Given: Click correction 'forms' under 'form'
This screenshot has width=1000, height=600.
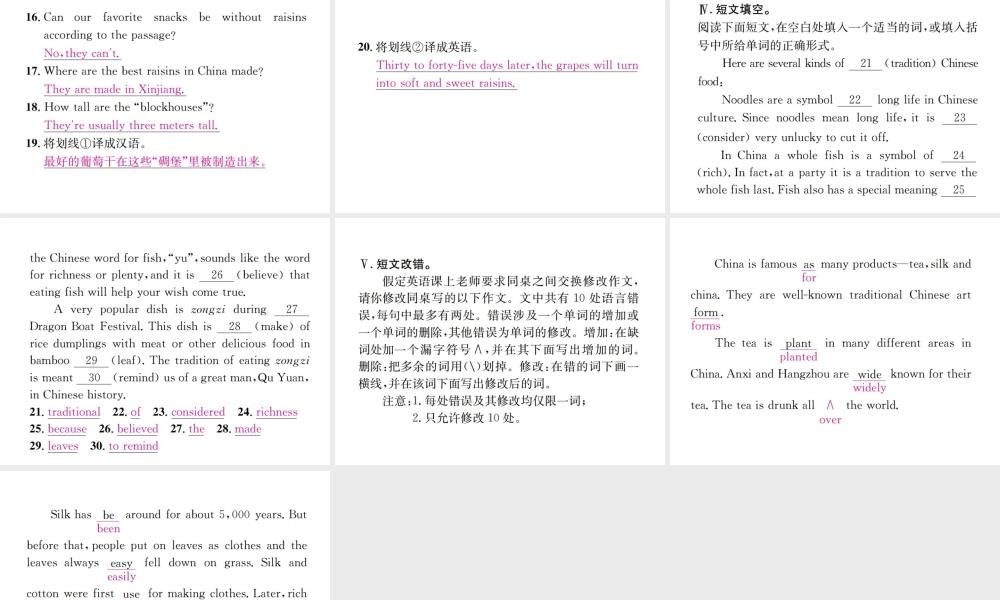Looking at the screenshot, I should 705,326.
